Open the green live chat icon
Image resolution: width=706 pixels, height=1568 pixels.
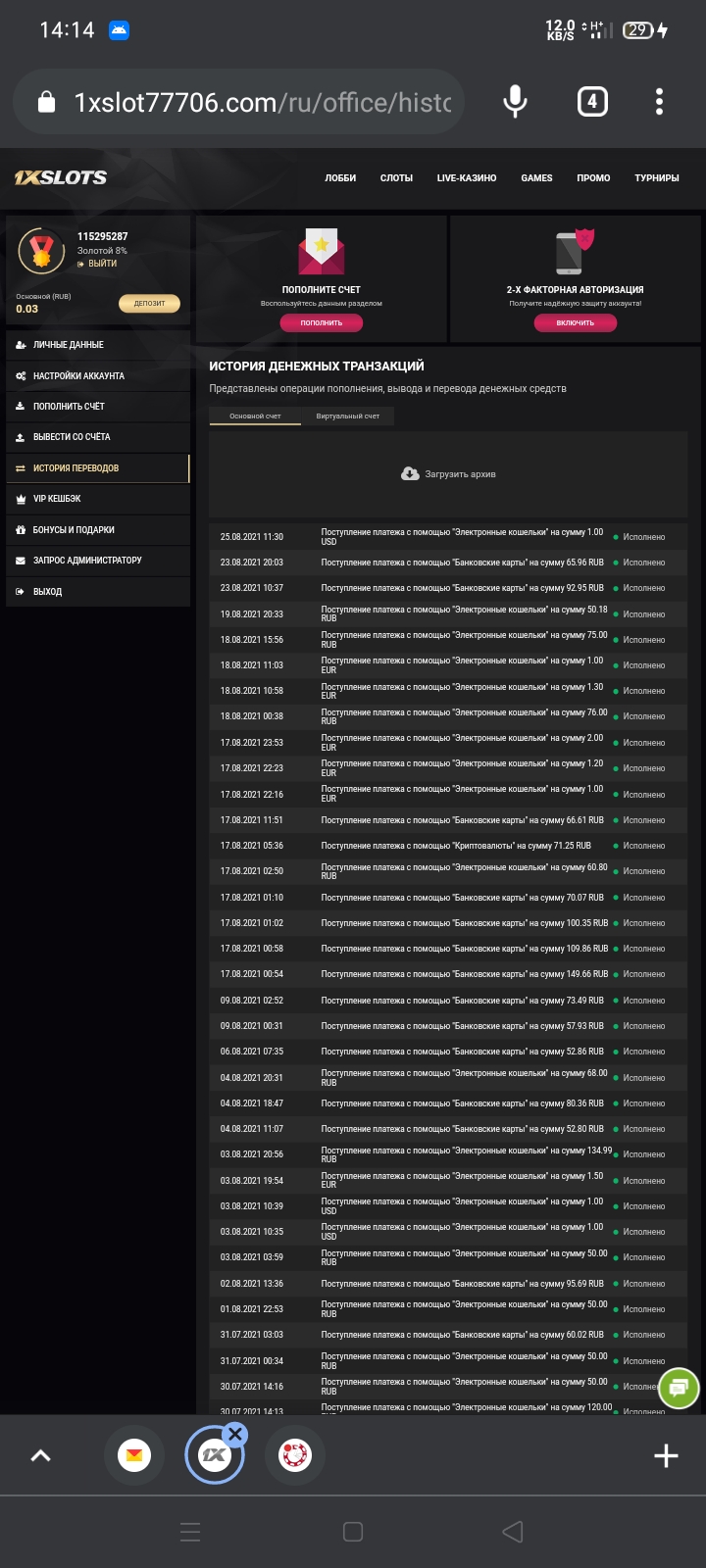pyautogui.click(x=679, y=1388)
